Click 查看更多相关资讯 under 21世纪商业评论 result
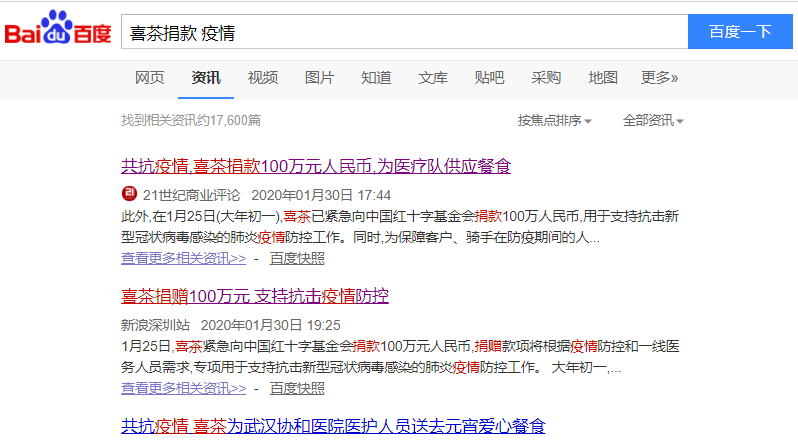 [184, 258]
